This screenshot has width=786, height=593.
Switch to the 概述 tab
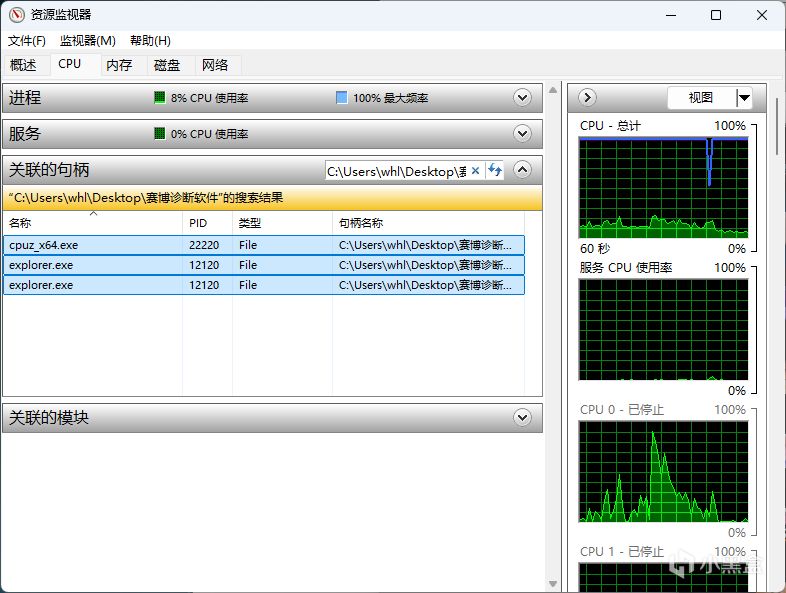coord(24,65)
